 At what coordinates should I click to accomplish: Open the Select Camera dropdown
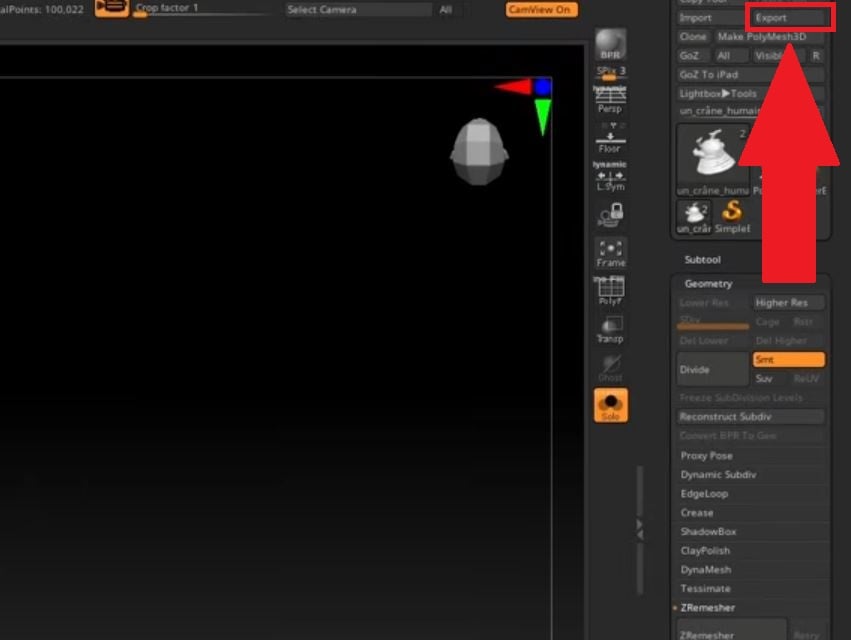click(358, 10)
